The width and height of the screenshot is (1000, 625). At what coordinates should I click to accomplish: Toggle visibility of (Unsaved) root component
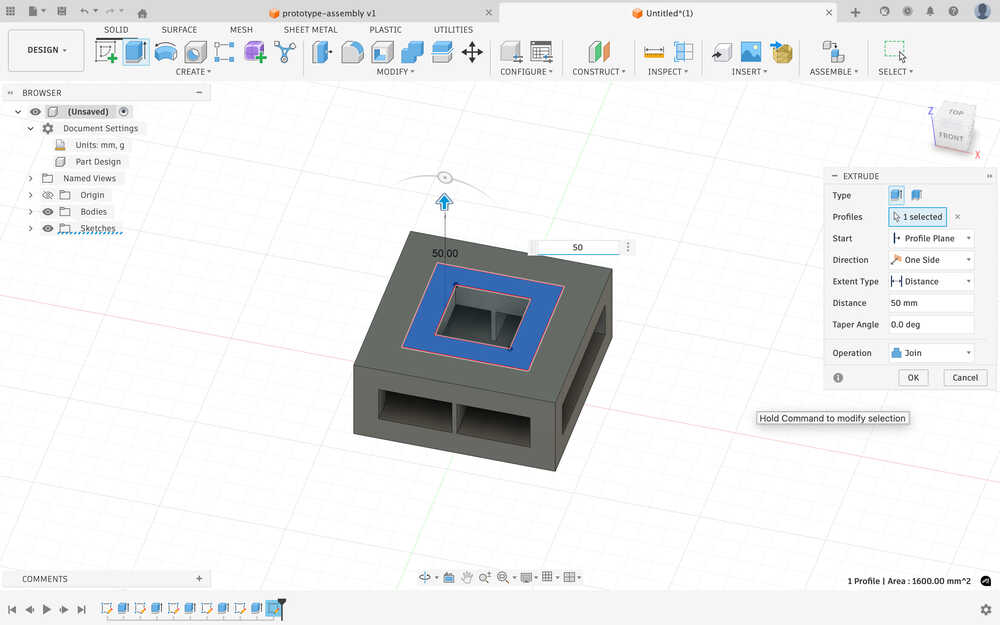click(x=36, y=112)
